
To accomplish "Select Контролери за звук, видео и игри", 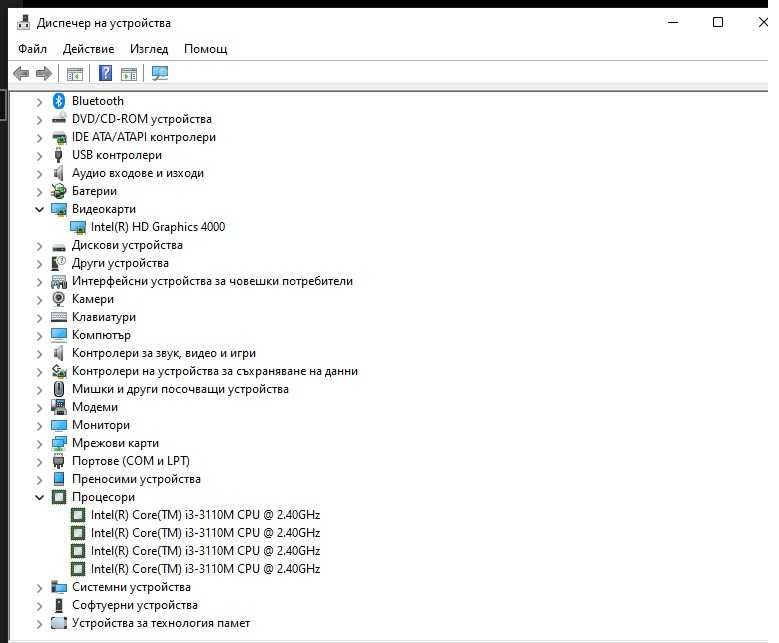I will (164, 353).
